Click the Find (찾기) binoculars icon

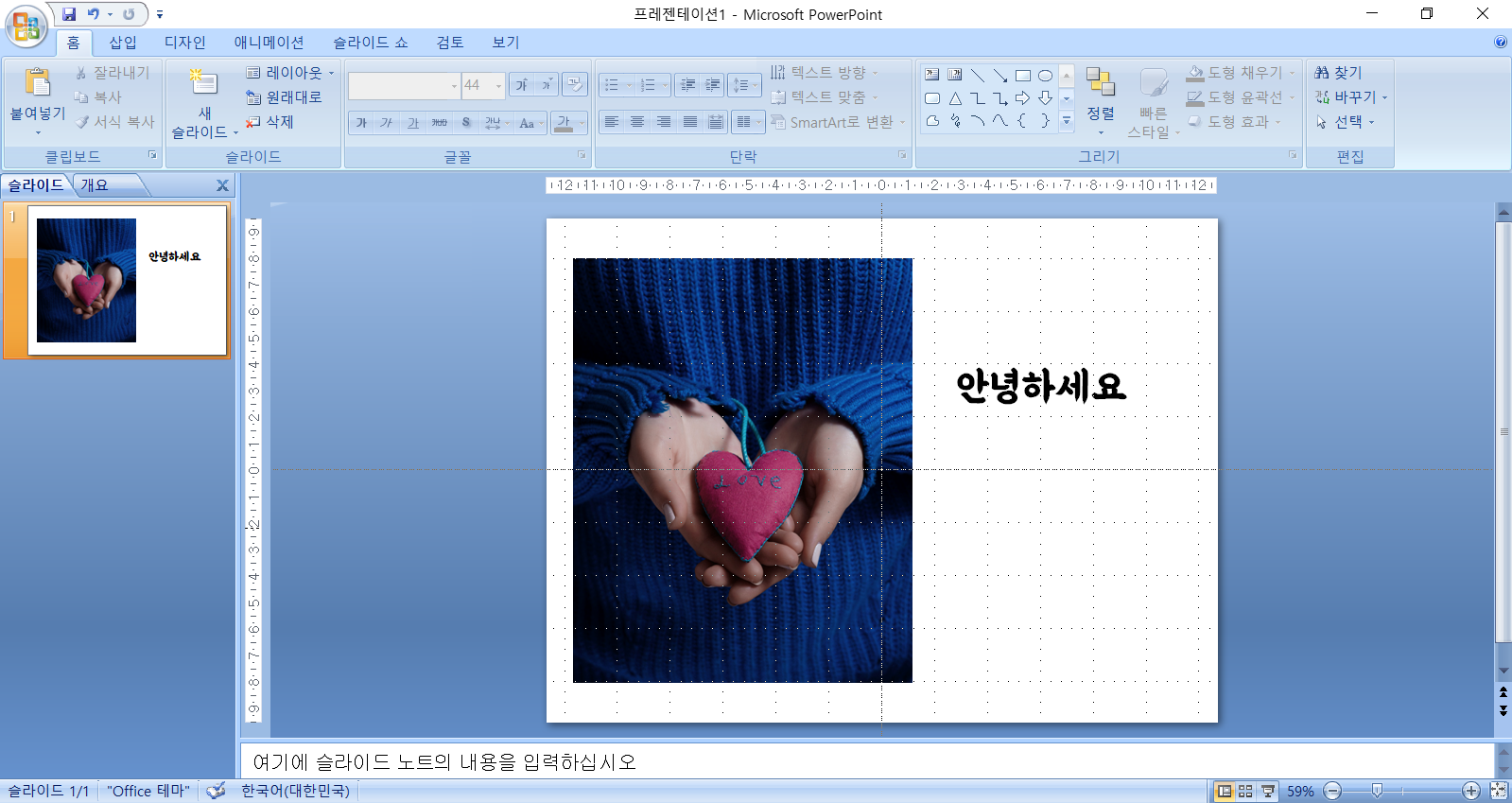point(1322,73)
